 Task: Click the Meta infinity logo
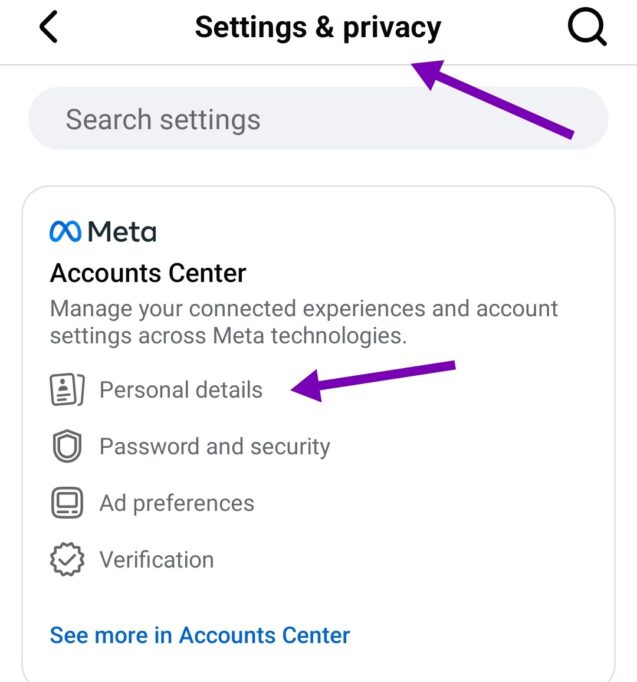[66, 232]
